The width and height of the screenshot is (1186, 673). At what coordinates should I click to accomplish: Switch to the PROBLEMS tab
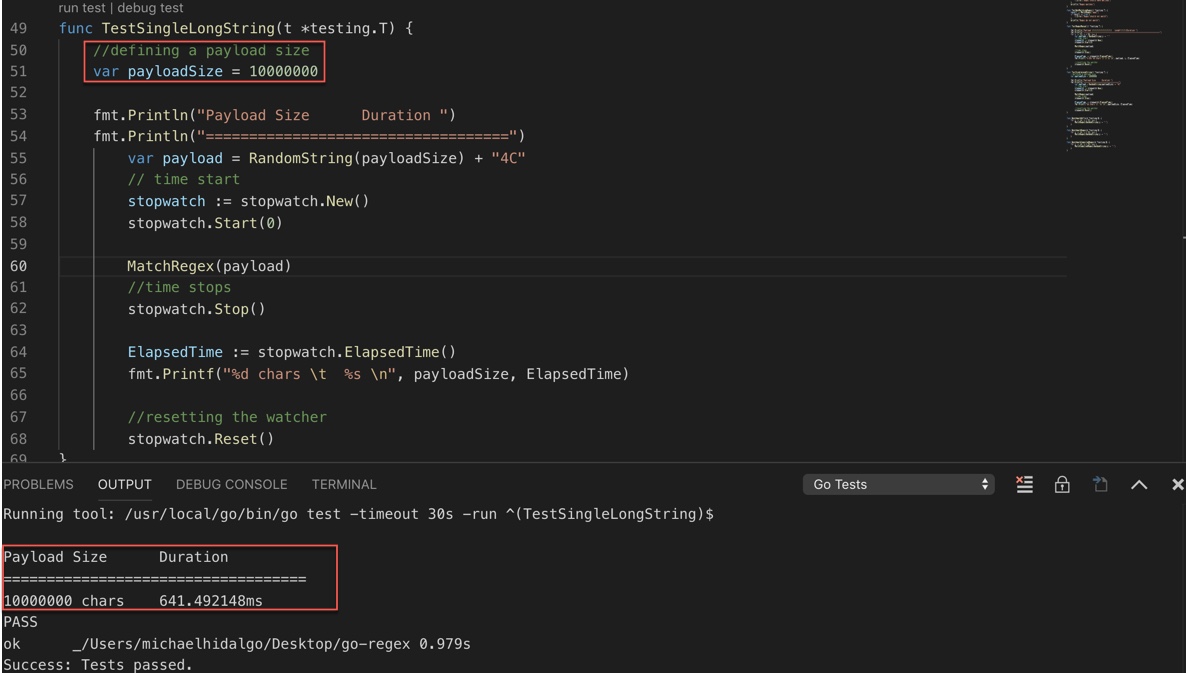click(x=38, y=484)
